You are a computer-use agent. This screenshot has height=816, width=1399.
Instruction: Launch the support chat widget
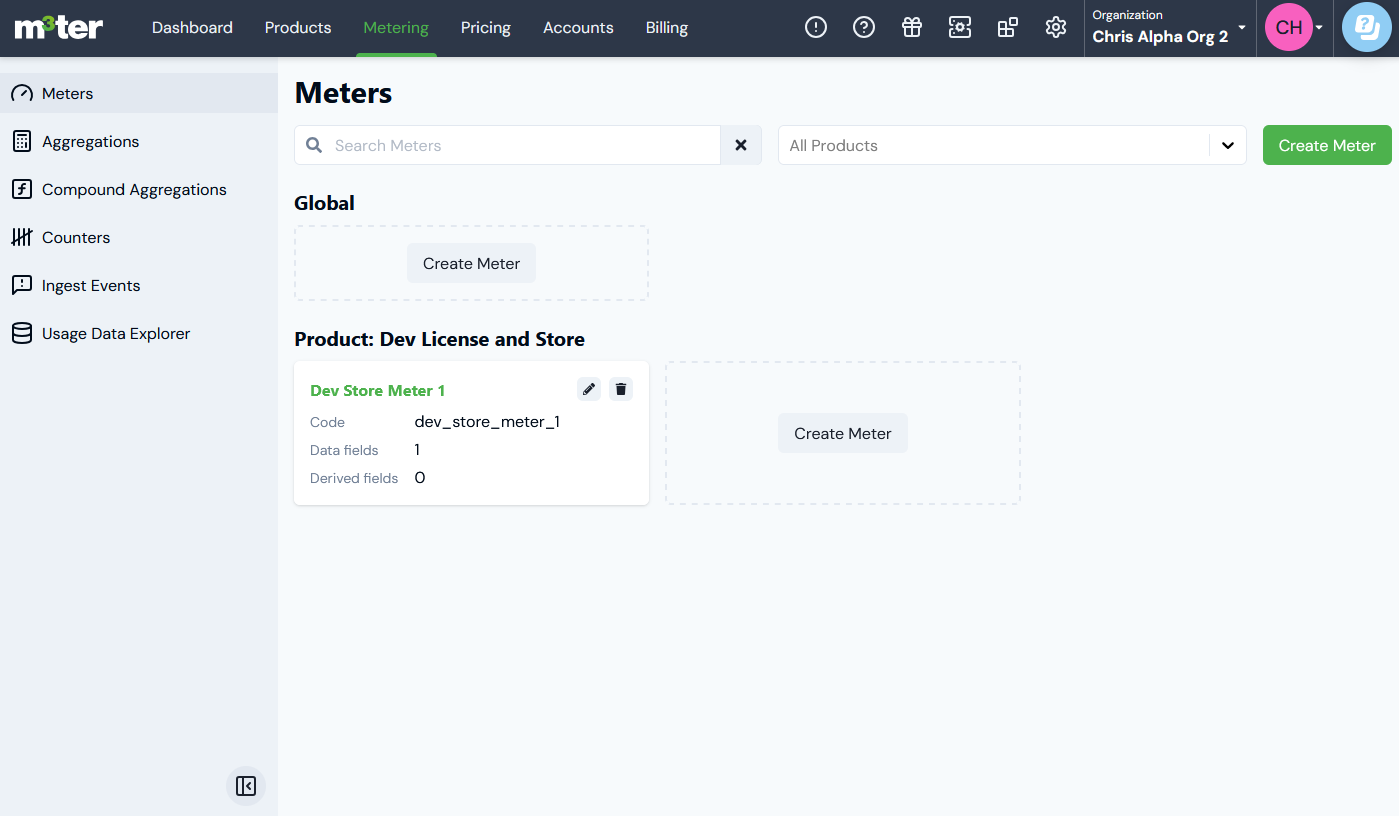(1366, 27)
